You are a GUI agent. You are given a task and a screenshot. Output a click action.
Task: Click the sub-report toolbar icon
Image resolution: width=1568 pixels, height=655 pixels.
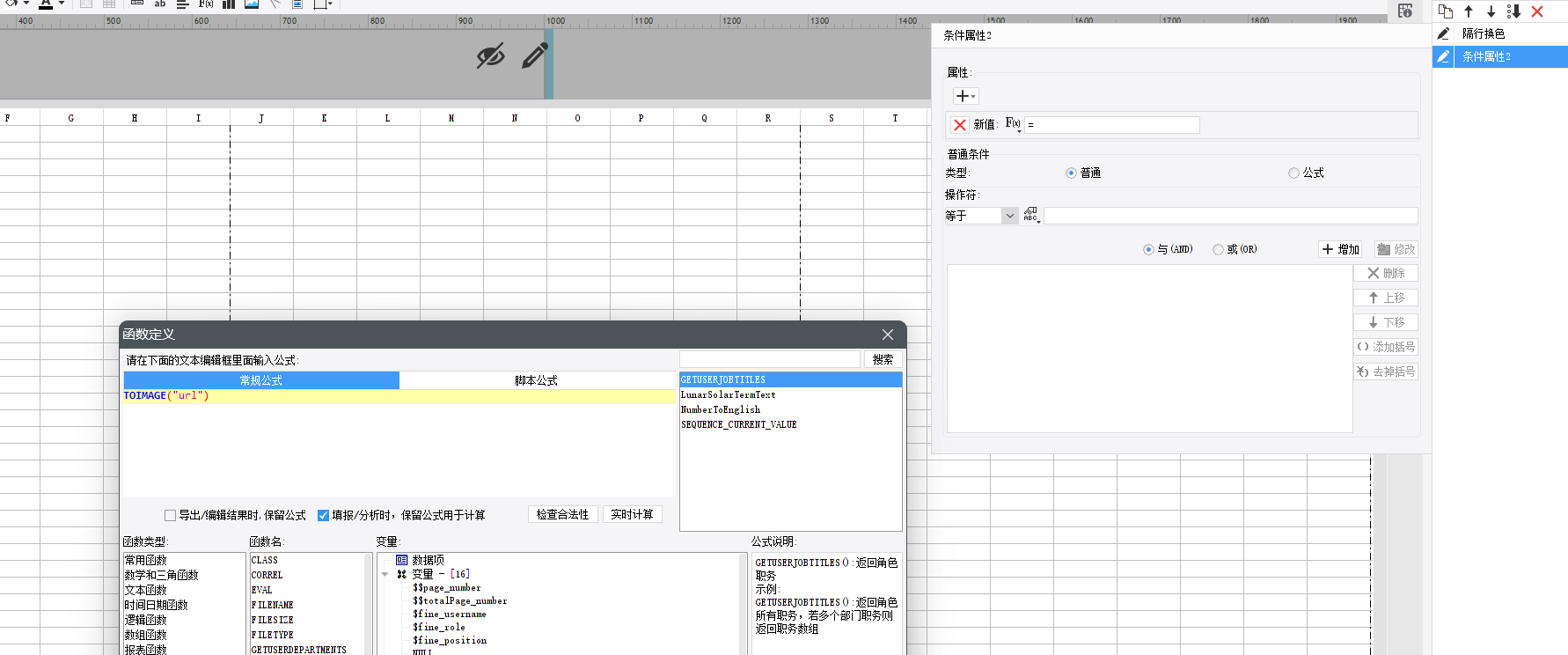pyautogui.click(x=297, y=4)
